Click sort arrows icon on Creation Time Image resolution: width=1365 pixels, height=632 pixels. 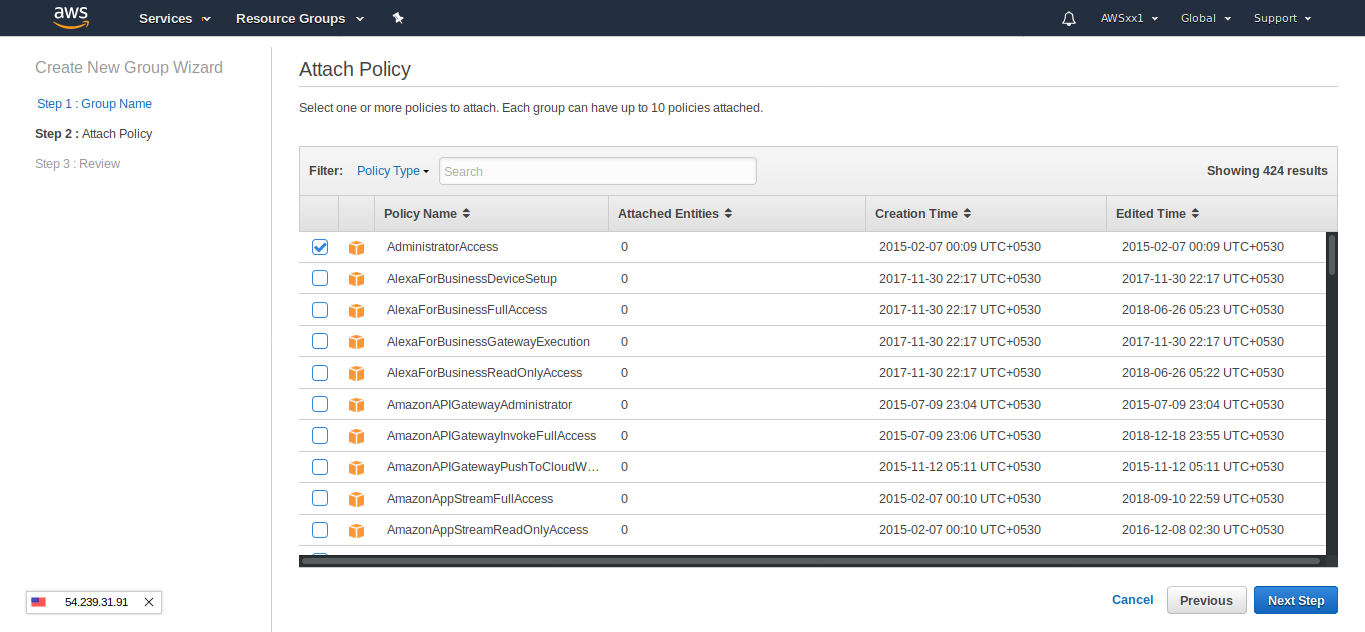(x=967, y=214)
